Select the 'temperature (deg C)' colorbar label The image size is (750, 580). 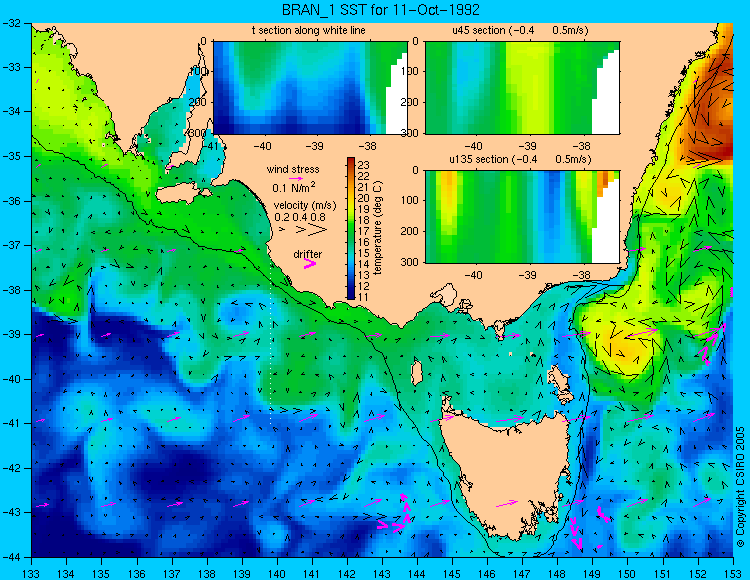point(378,228)
